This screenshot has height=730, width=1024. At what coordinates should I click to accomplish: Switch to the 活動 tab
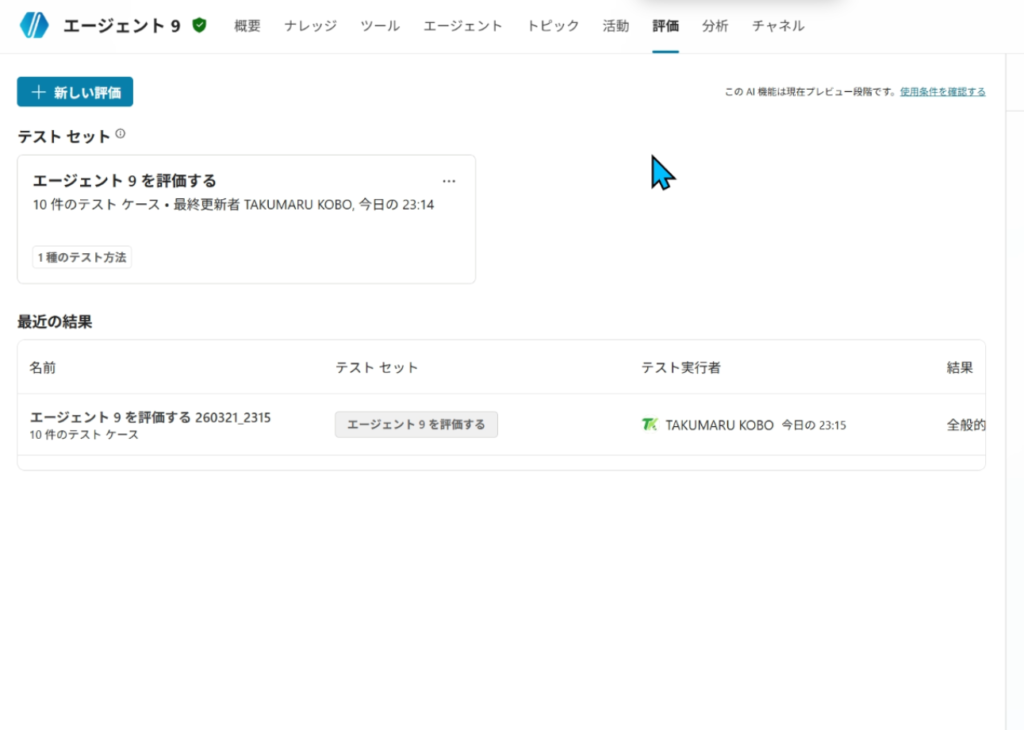616,26
